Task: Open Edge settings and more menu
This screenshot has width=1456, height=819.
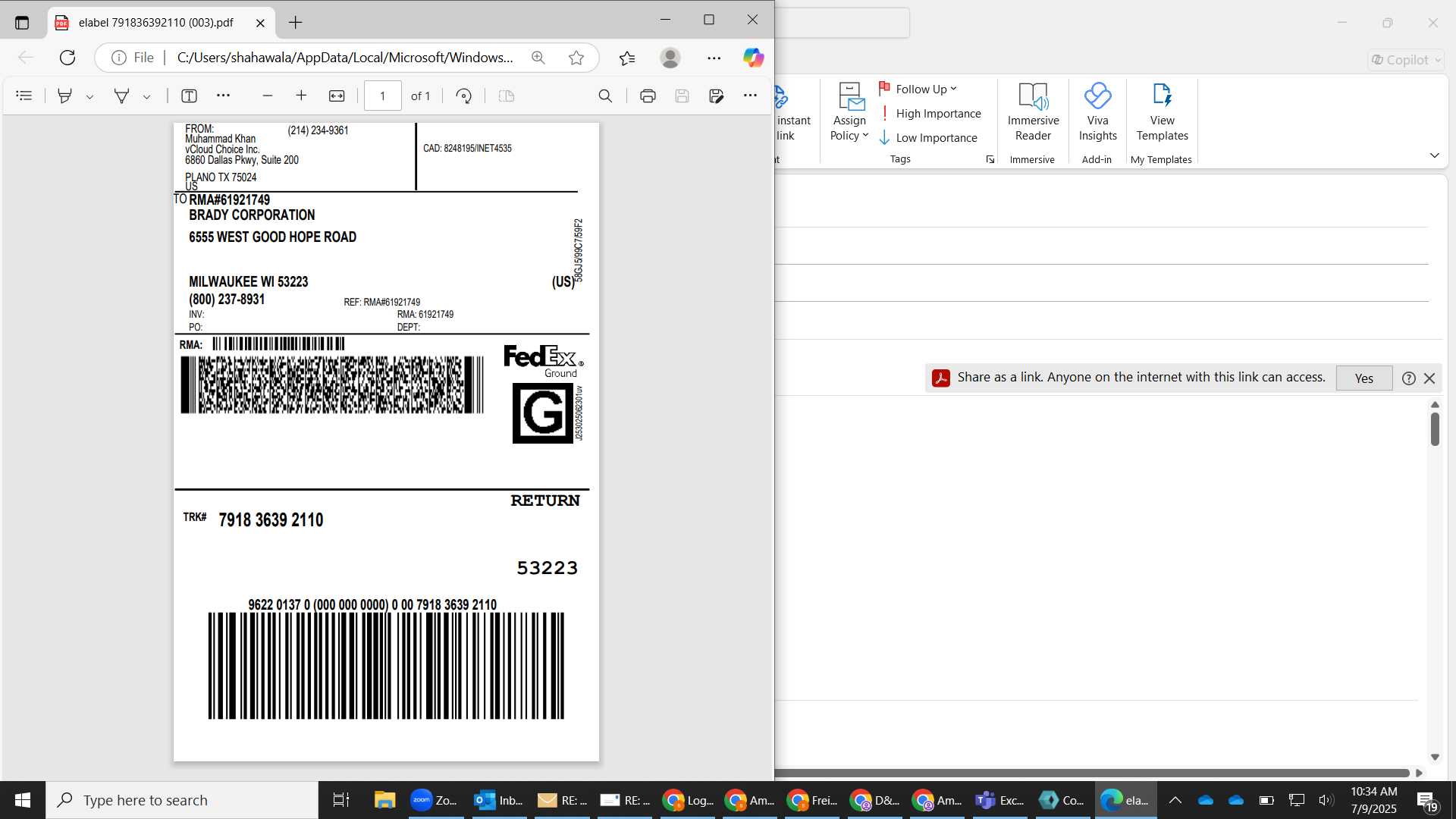Action: click(714, 58)
